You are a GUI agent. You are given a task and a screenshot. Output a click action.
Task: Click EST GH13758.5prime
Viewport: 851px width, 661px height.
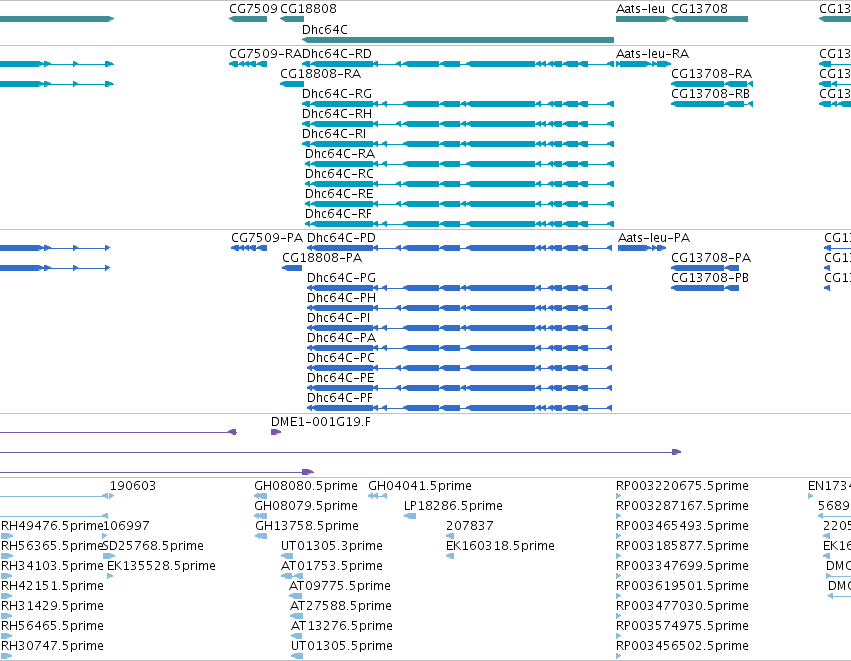point(307,526)
